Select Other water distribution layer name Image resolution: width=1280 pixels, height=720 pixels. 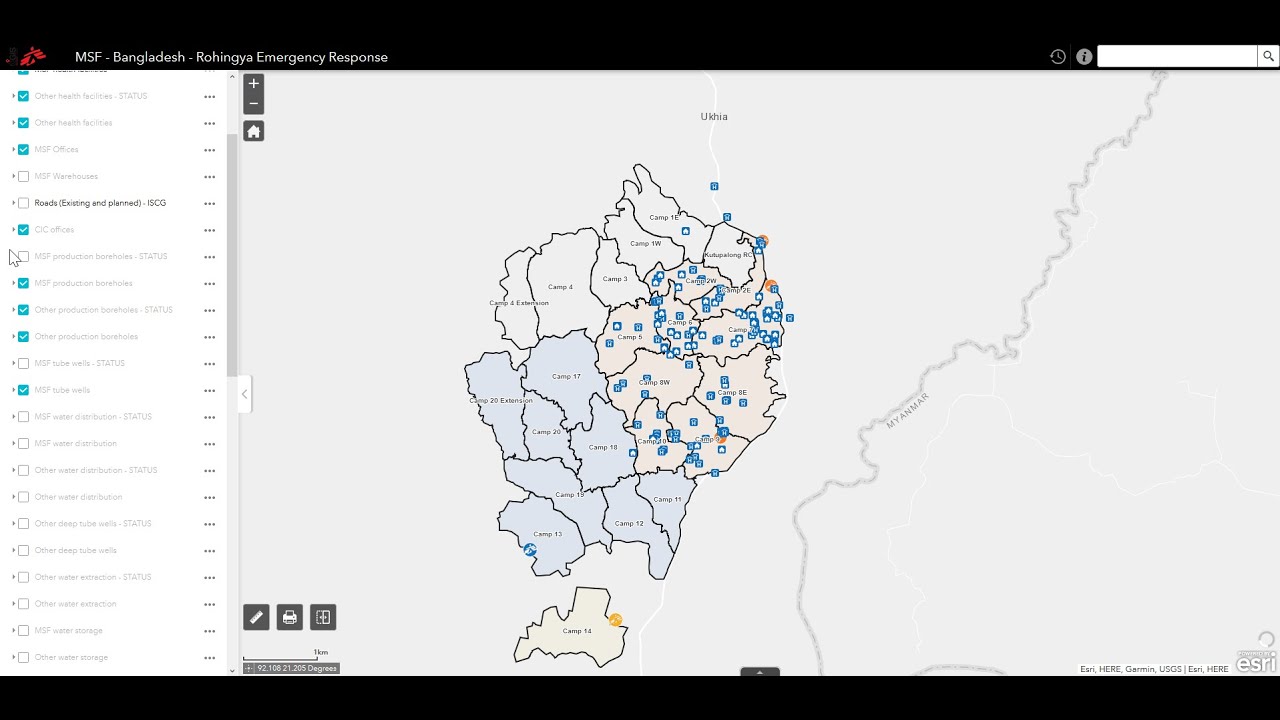pyautogui.click(x=78, y=497)
